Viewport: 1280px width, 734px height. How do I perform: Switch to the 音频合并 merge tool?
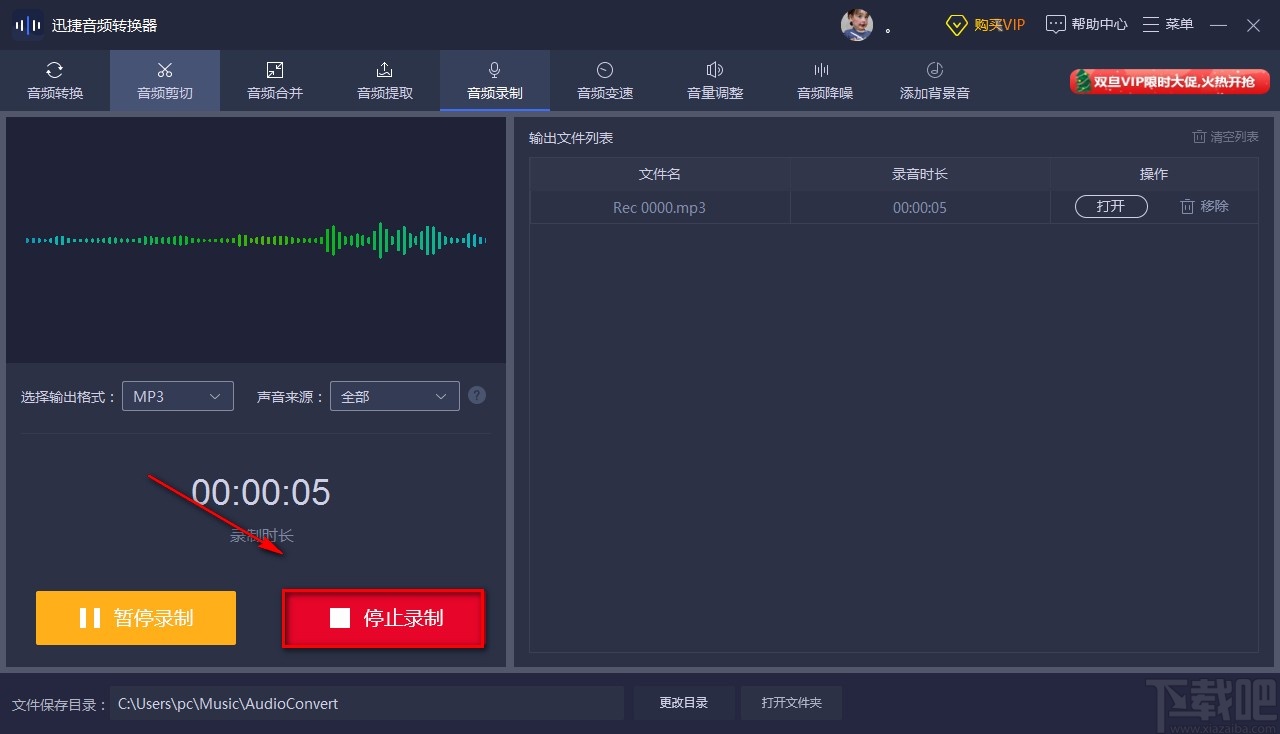click(x=274, y=80)
